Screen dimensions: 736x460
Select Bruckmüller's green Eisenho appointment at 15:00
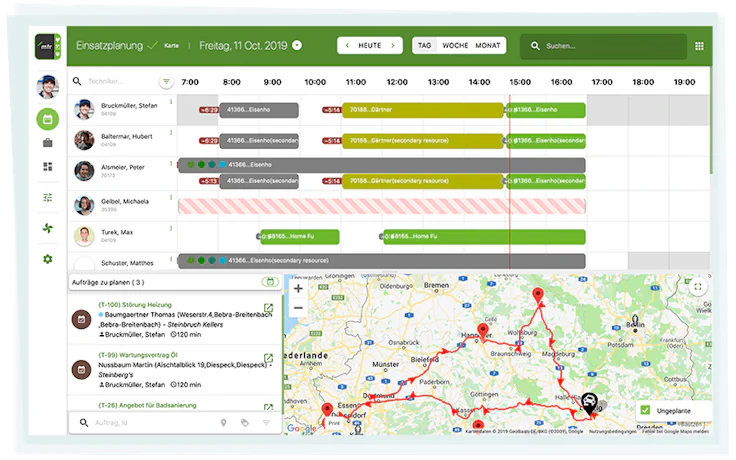546,110
